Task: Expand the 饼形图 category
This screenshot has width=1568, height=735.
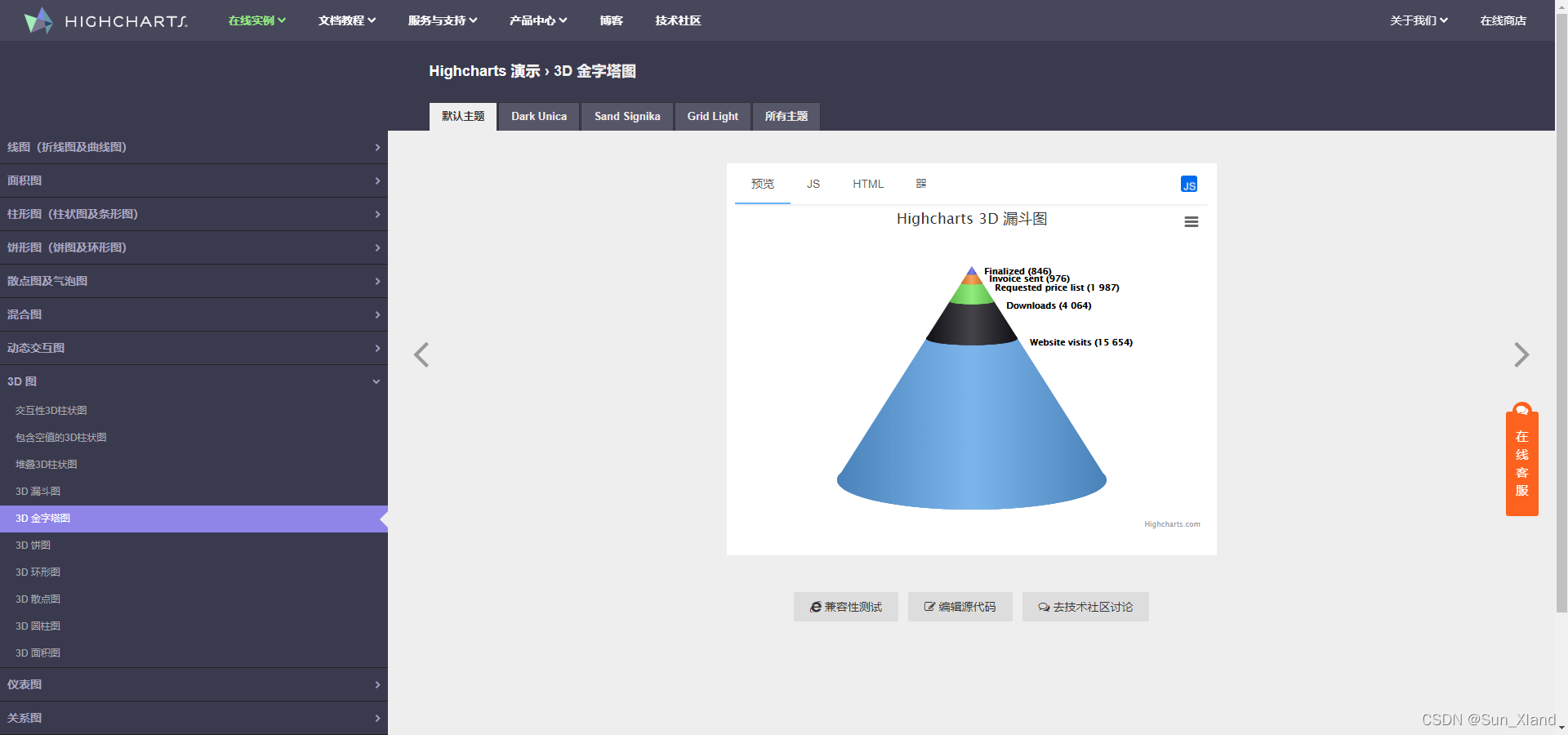Action: click(194, 247)
